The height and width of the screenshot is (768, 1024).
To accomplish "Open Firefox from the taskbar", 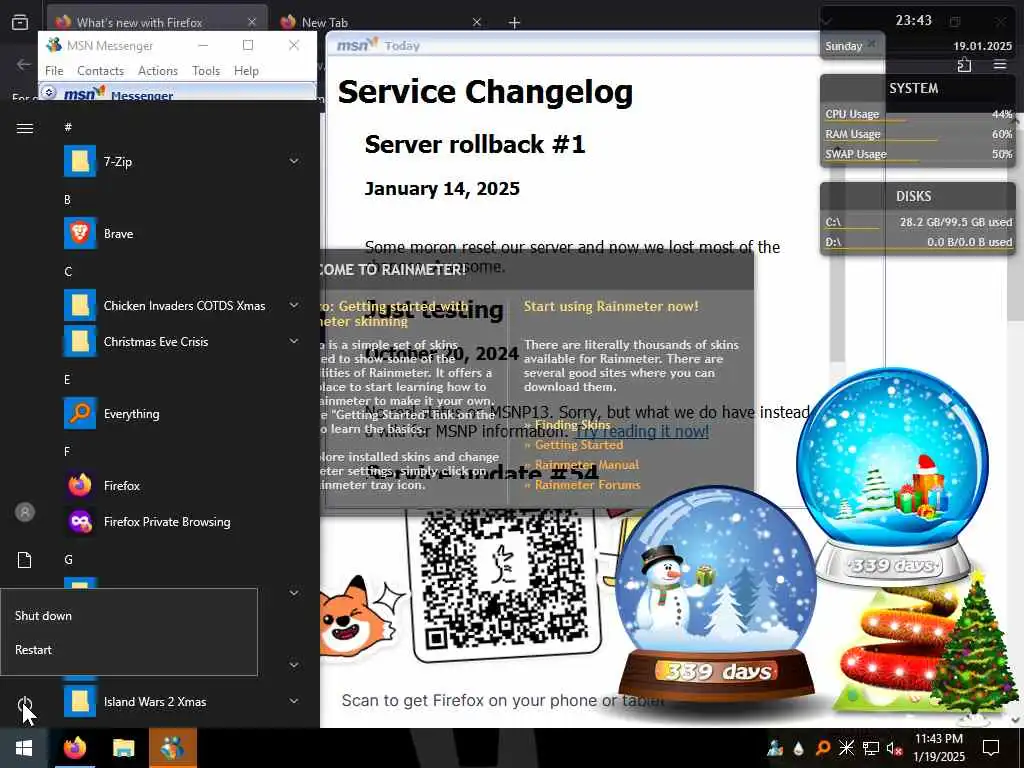I will click(74, 748).
